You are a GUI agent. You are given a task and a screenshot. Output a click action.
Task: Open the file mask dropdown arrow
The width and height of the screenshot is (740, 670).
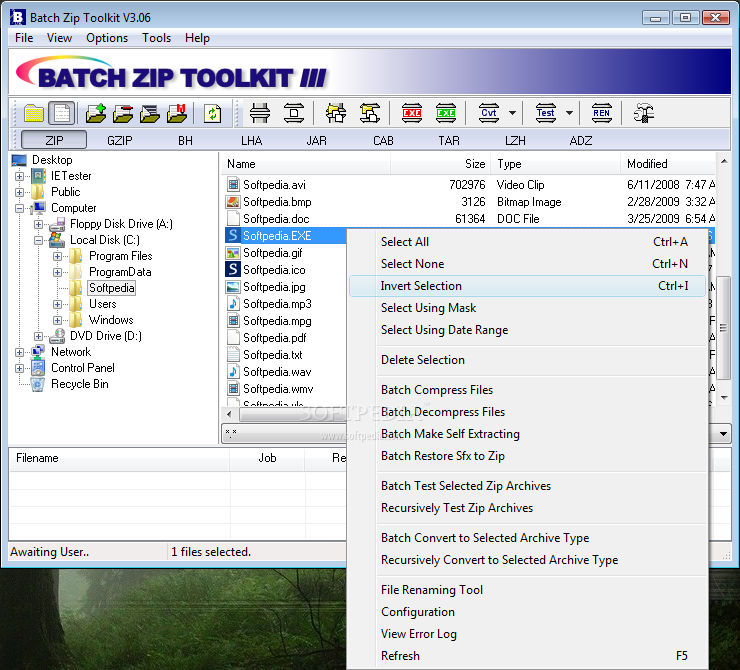(723, 433)
